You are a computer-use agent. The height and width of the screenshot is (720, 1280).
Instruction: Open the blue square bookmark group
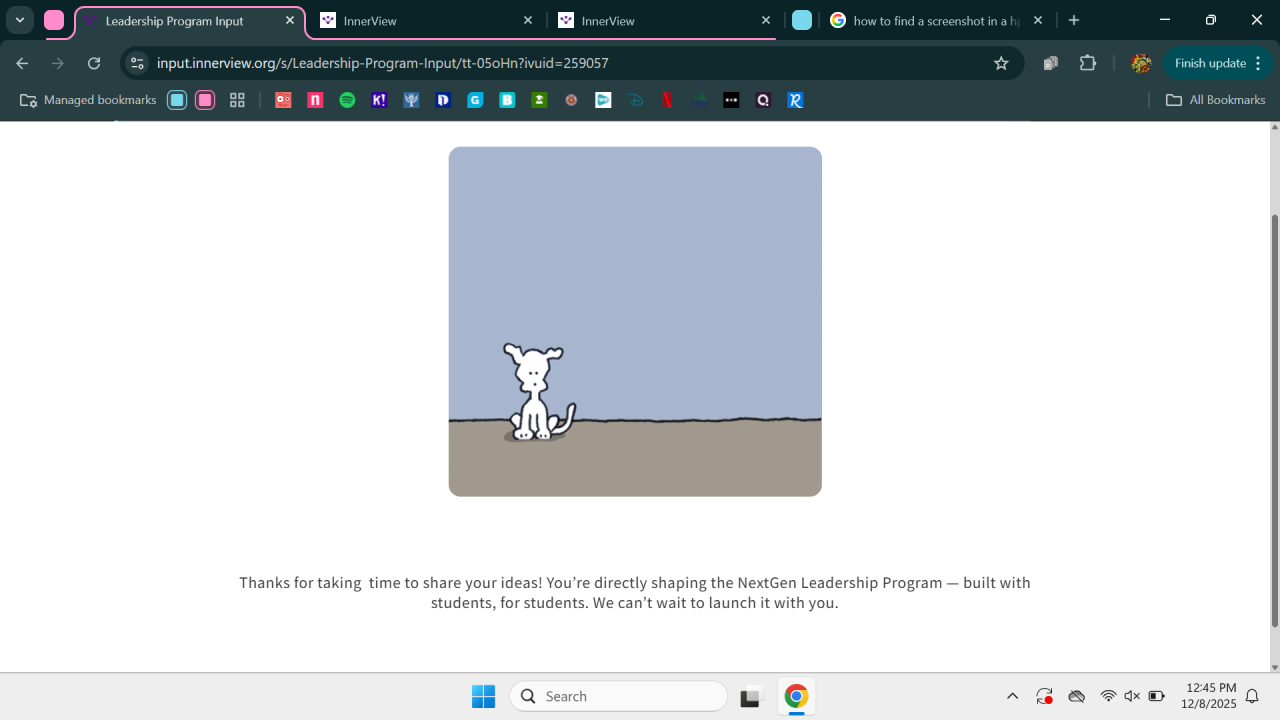tap(177, 100)
